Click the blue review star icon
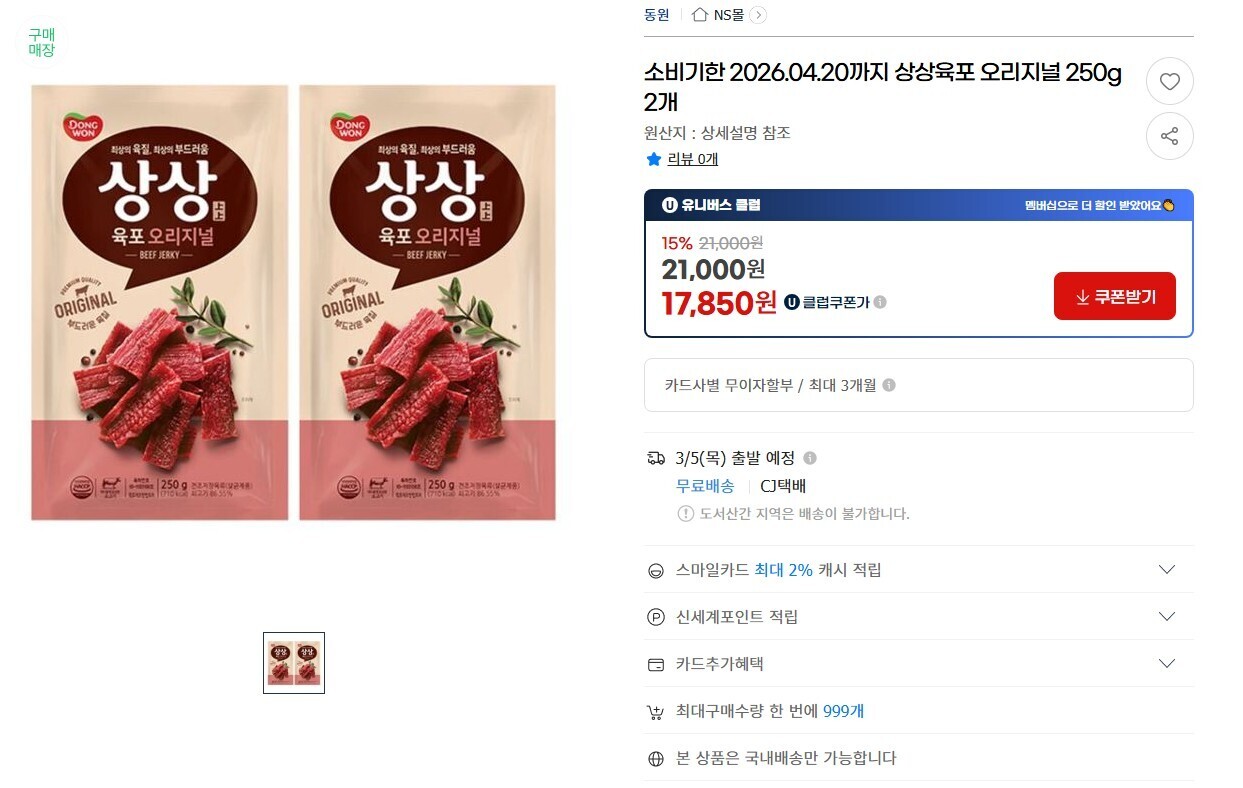Screen dimensions: 1243x788 (x=654, y=159)
